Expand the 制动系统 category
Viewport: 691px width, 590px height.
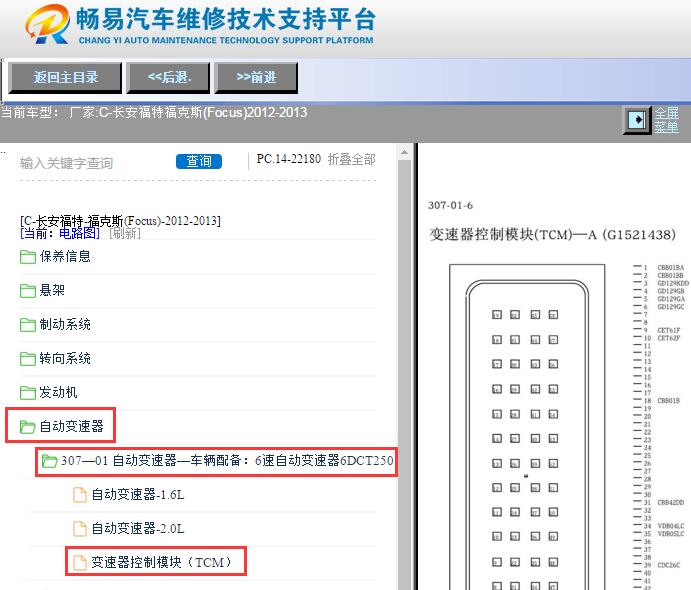(x=65, y=324)
